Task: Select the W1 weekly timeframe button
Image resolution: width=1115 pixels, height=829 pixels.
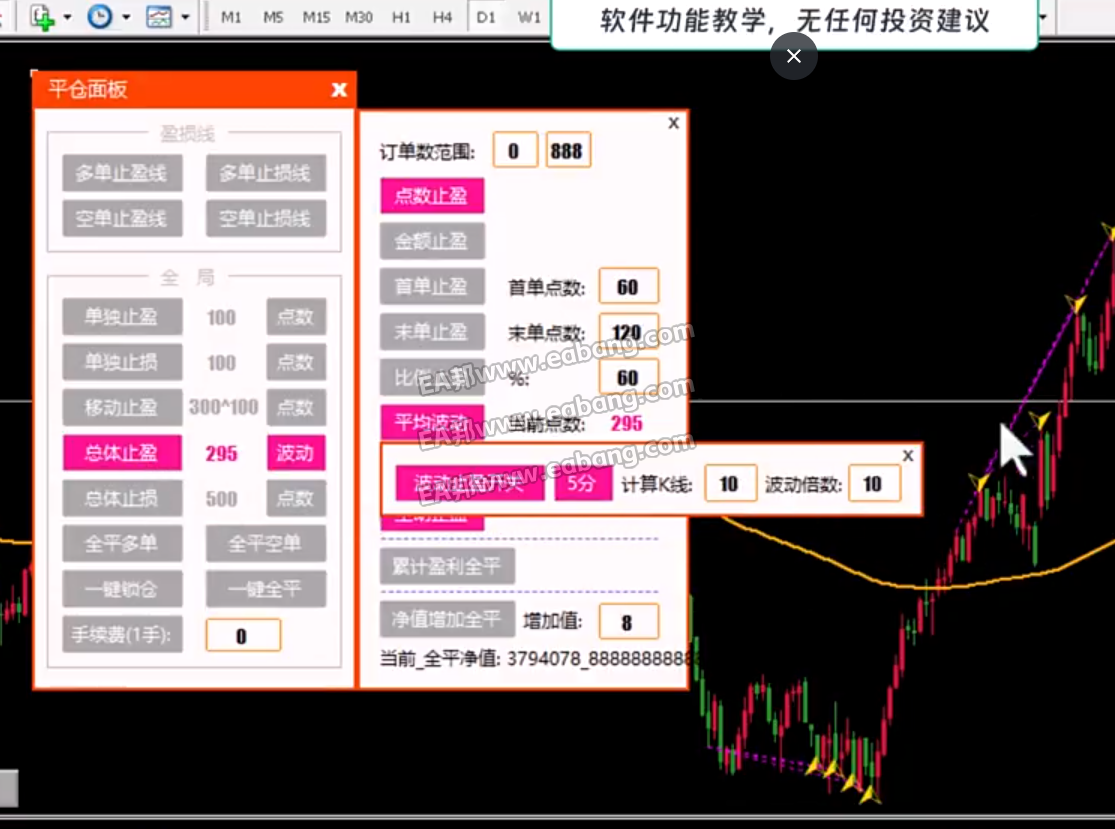Action: 528,17
